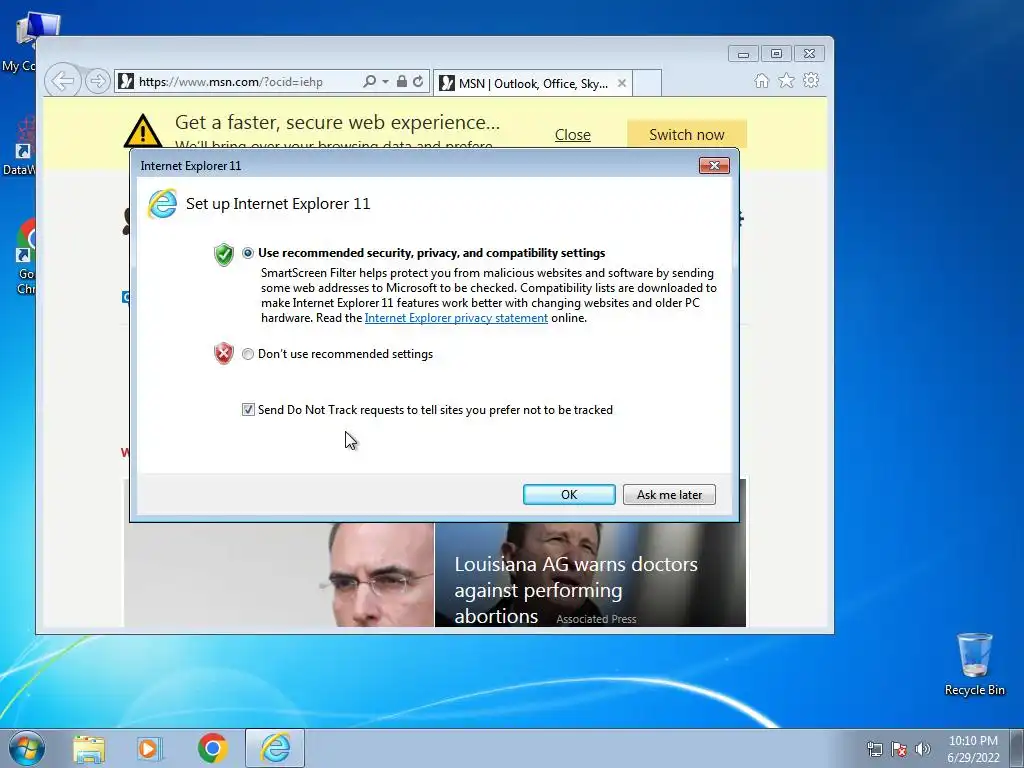Click the Show desktop strip on taskbar
Screen dimensions: 1024x768
(1019, 748)
